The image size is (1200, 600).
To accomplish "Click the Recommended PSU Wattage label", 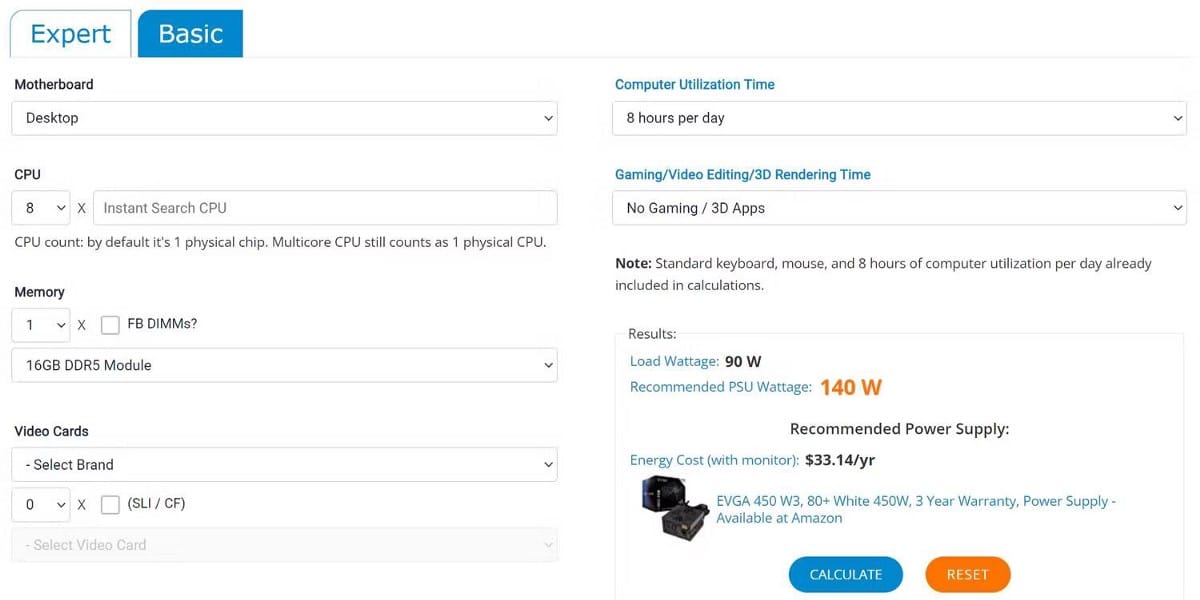I will (720, 387).
